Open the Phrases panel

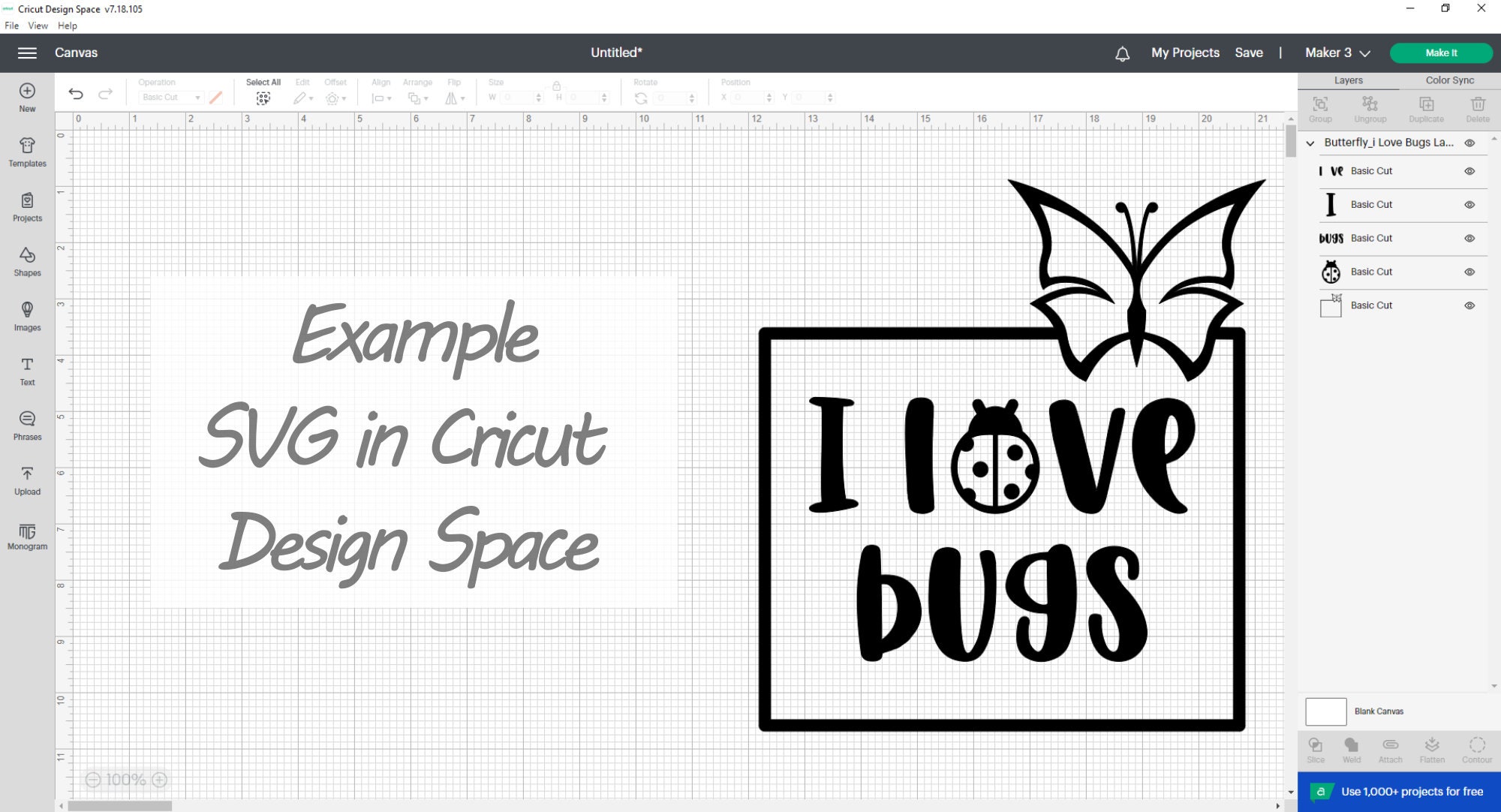tap(27, 426)
